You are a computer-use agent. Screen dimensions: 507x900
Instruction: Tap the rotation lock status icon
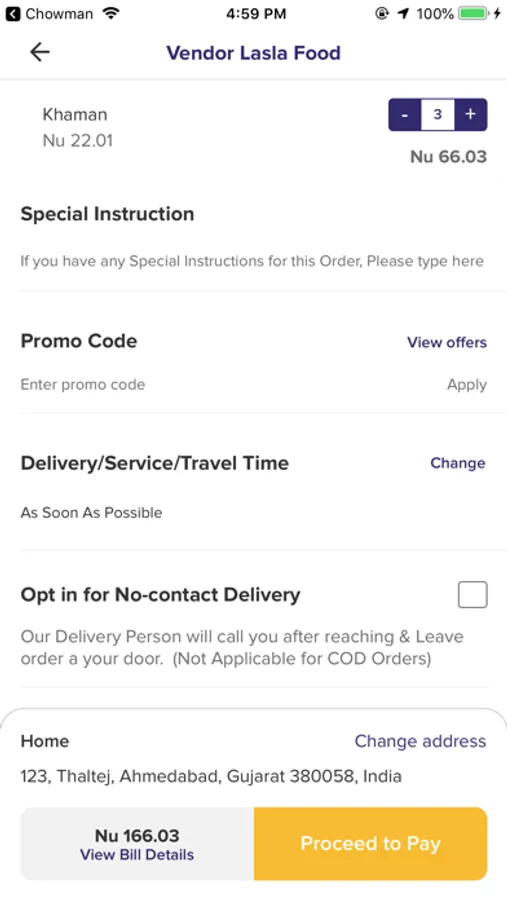382,13
